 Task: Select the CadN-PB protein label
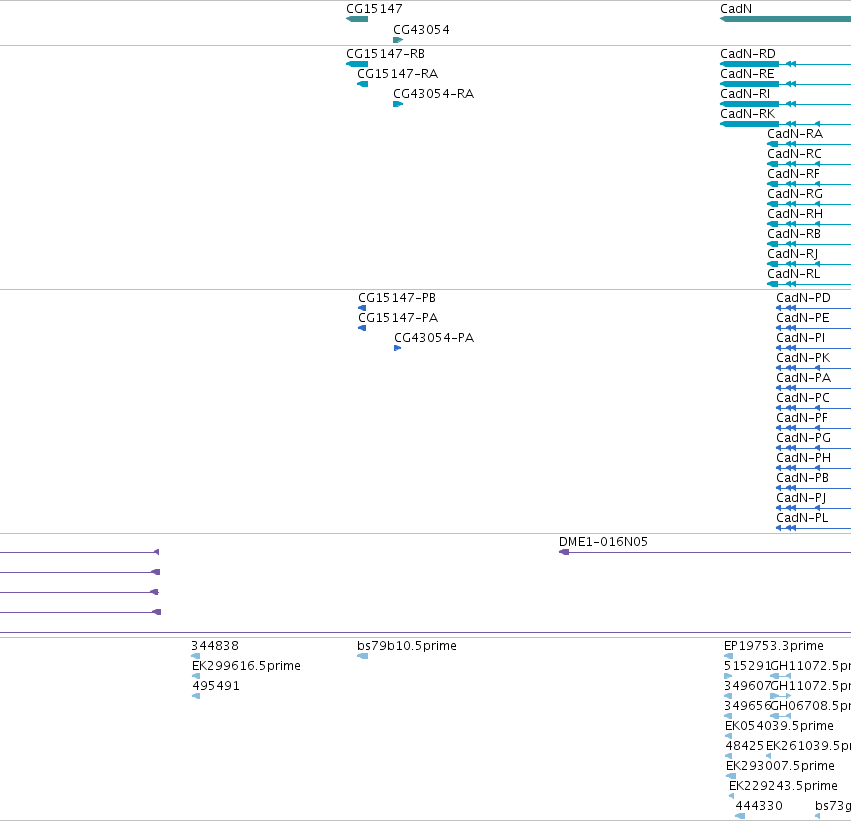(802, 479)
